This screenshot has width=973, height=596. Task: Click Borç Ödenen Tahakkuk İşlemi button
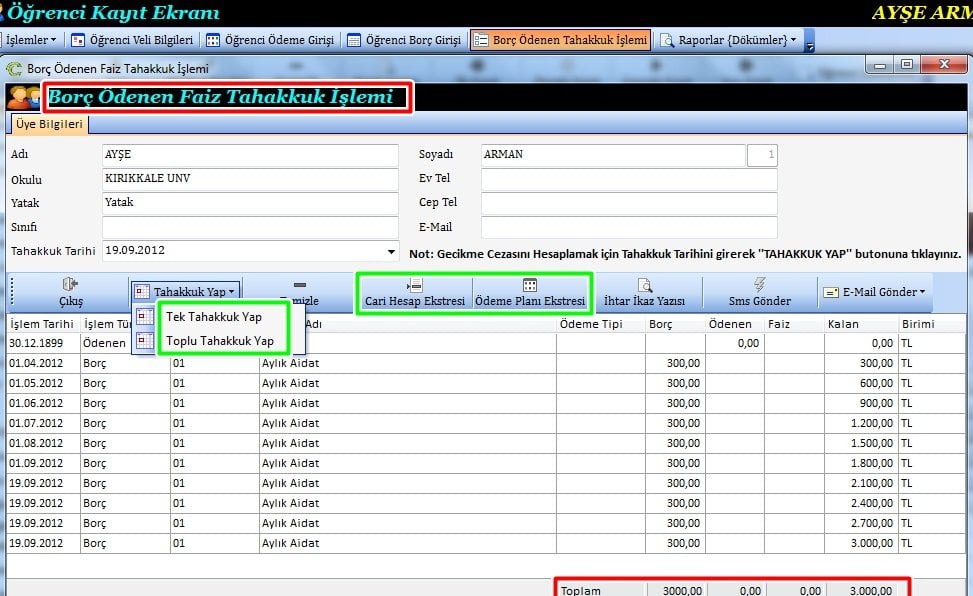coord(560,40)
